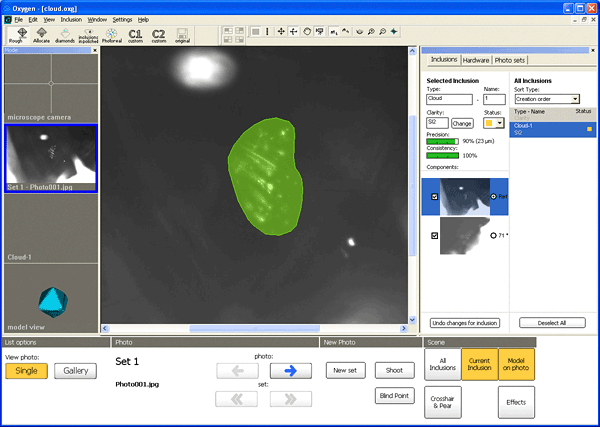Viewport: 600px width, 427px height.
Task: Click the Precision progress bar
Action: 442,142
